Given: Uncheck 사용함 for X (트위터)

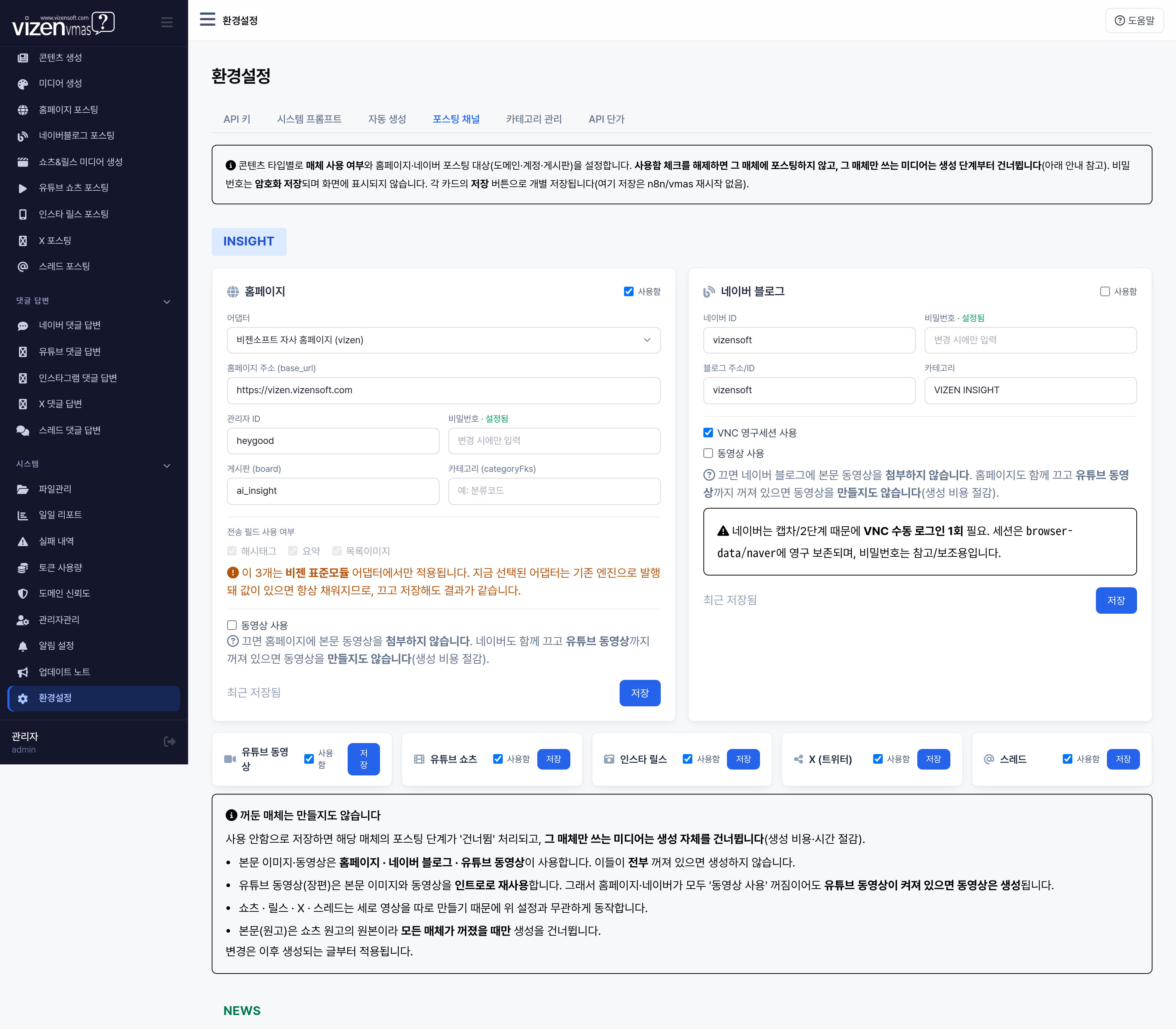Looking at the screenshot, I should (x=878, y=759).
